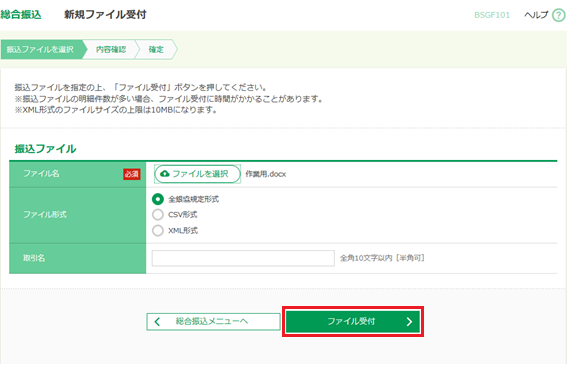This screenshot has height=365, width=568.
Task: Click the 振込ファイル section heading
Action: tap(45, 149)
